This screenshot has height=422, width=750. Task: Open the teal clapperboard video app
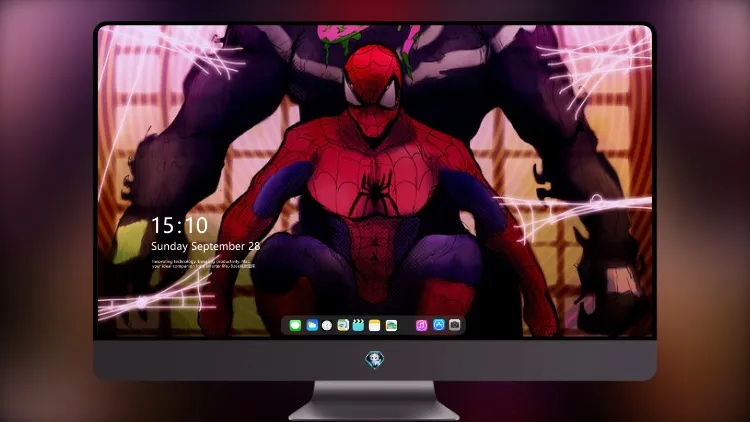(358, 326)
